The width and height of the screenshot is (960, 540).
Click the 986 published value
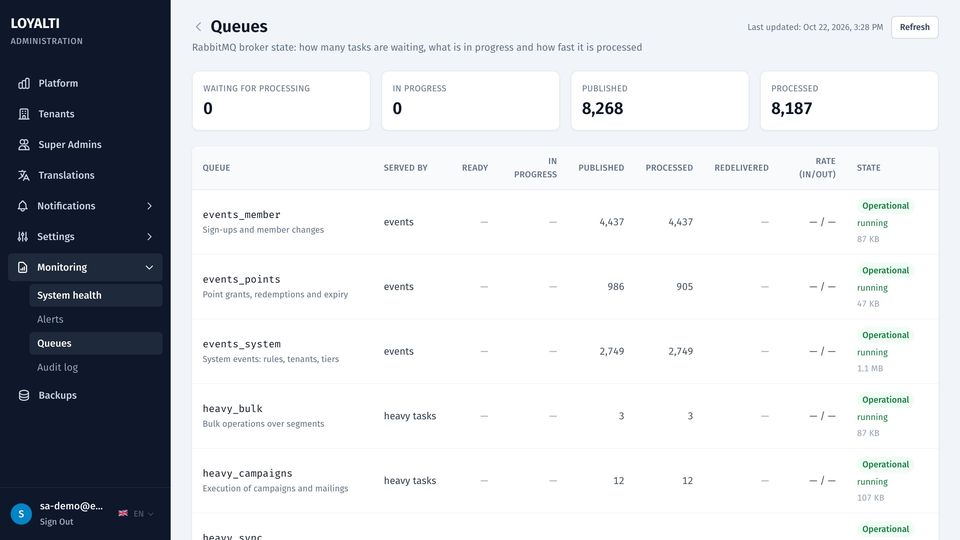[616, 287]
